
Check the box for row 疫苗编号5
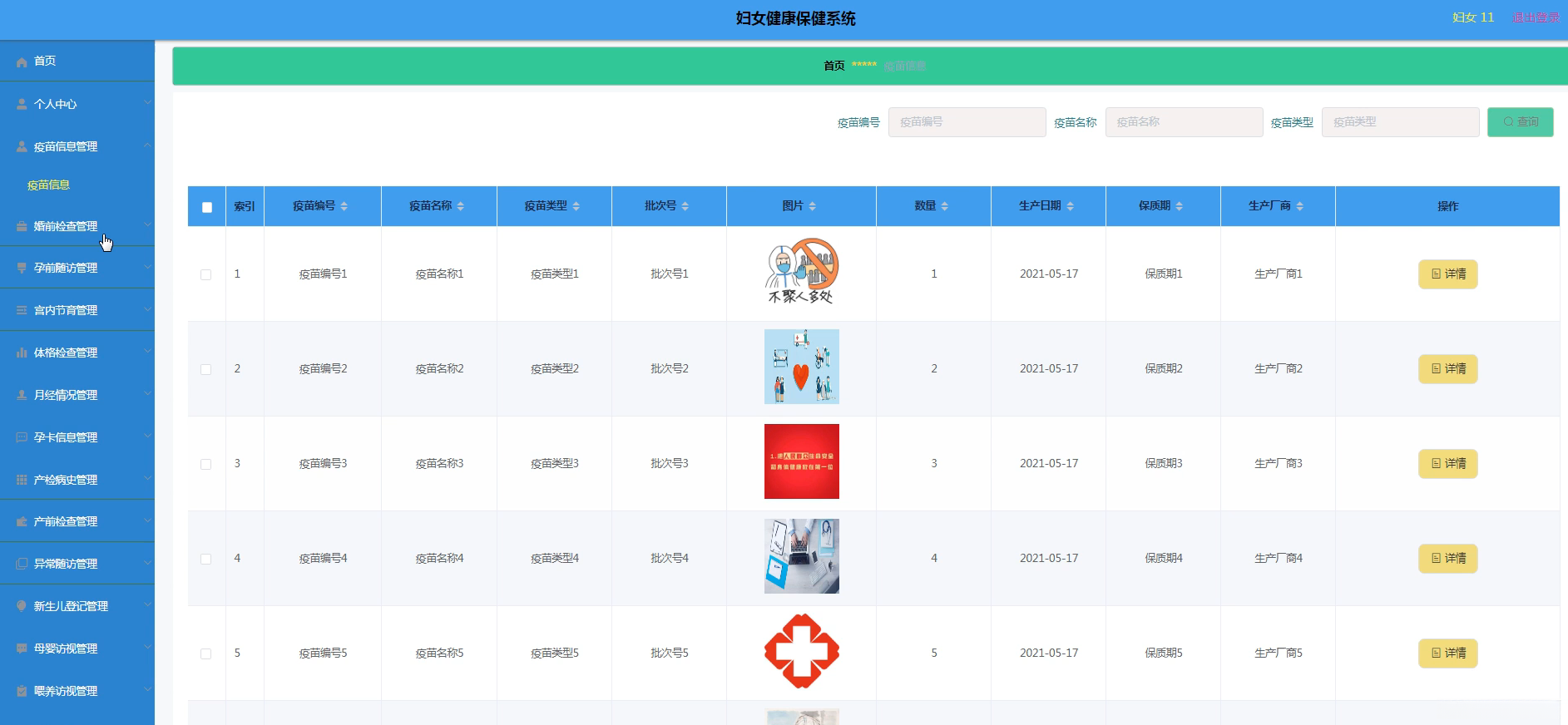[206, 653]
